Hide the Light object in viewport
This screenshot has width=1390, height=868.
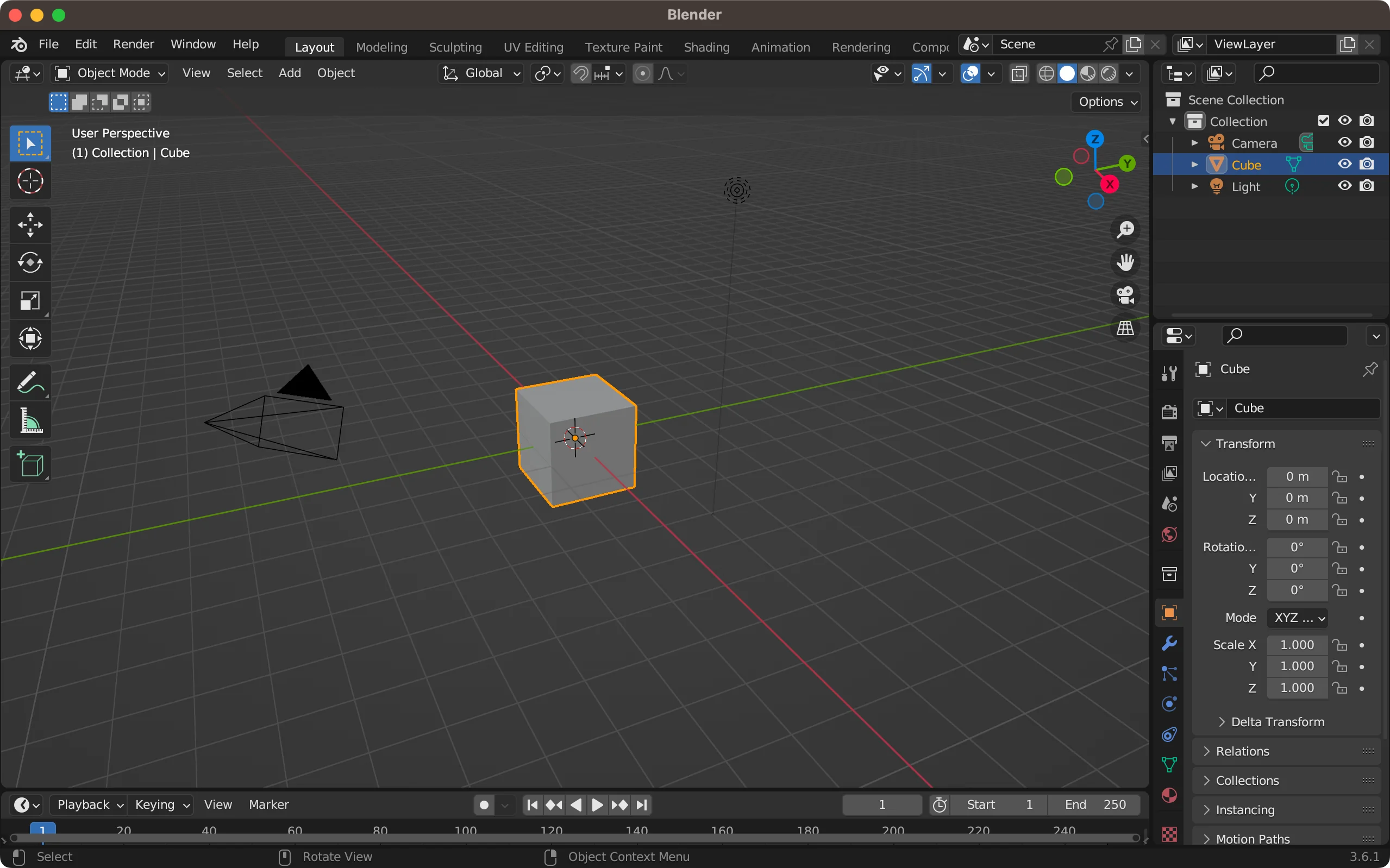pos(1345,186)
